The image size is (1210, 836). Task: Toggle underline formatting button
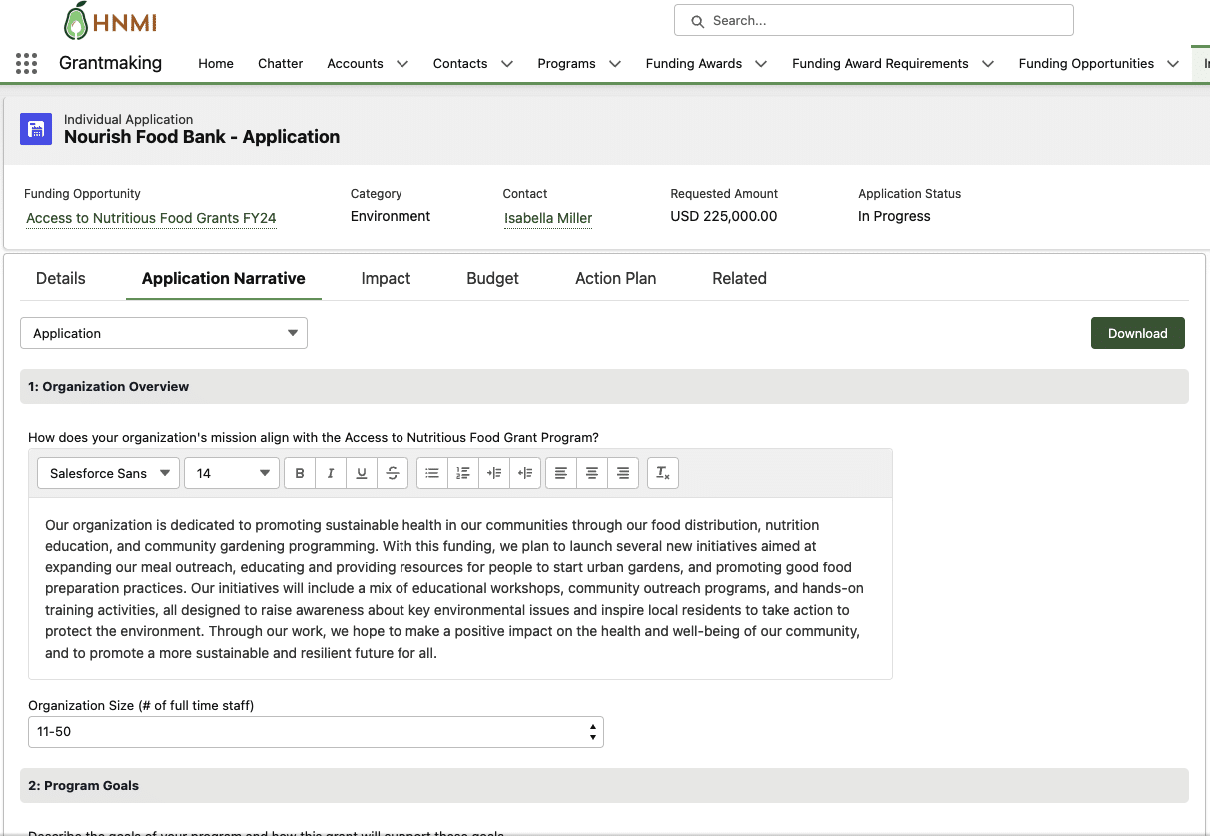362,473
